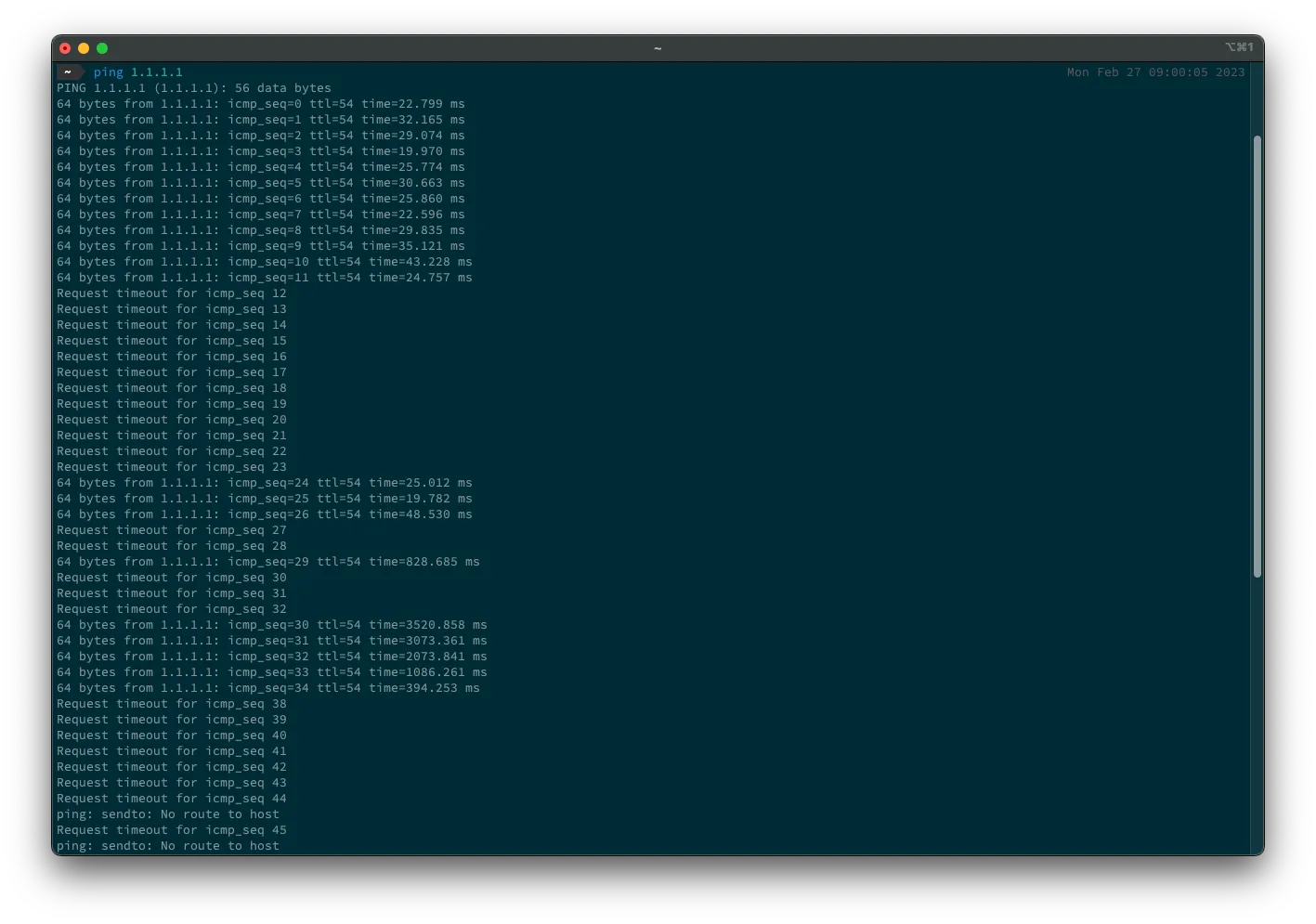
Task: Click the timestamp Mon Feb 27 09:00:05 2023
Action: pos(1155,72)
